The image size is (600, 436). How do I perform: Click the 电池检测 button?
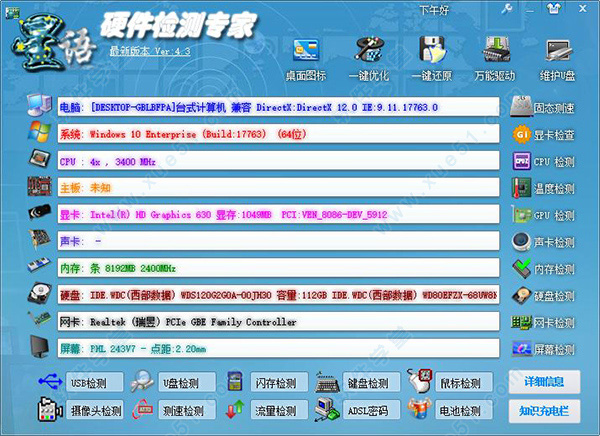[x=464, y=410]
